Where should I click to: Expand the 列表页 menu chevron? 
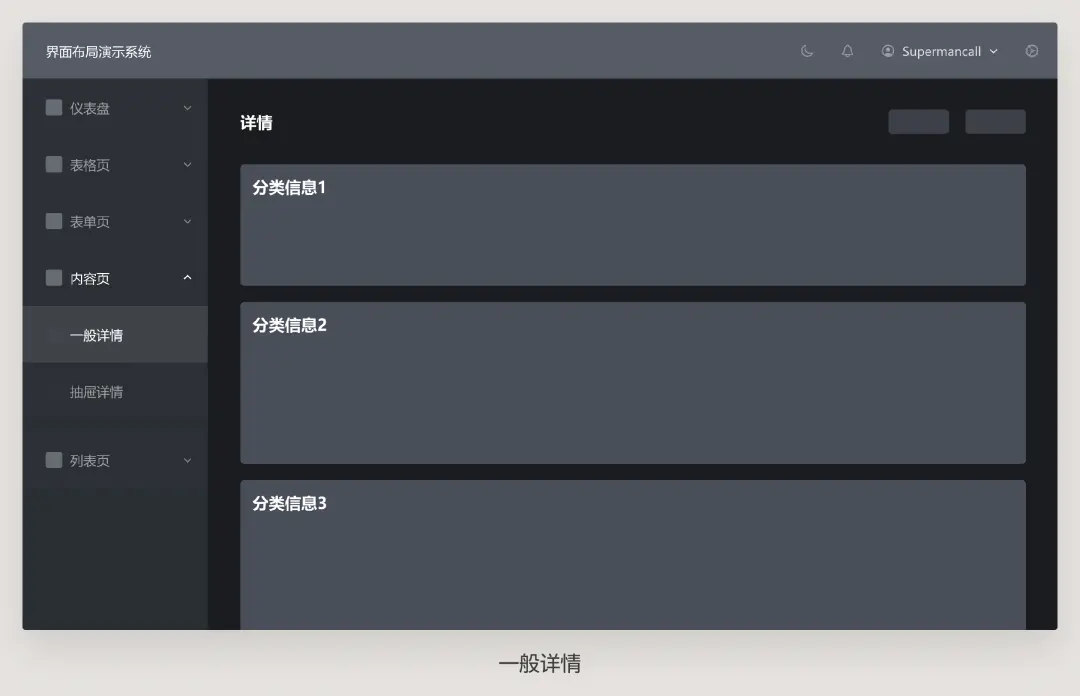(187, 460)
